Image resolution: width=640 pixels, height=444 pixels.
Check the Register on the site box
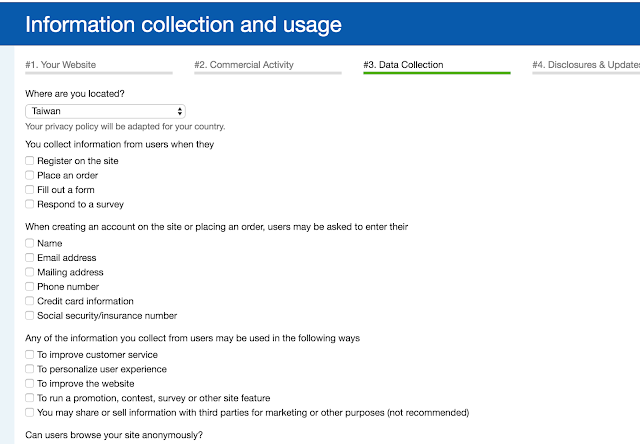pyautogui.click(x=29, y=161)
